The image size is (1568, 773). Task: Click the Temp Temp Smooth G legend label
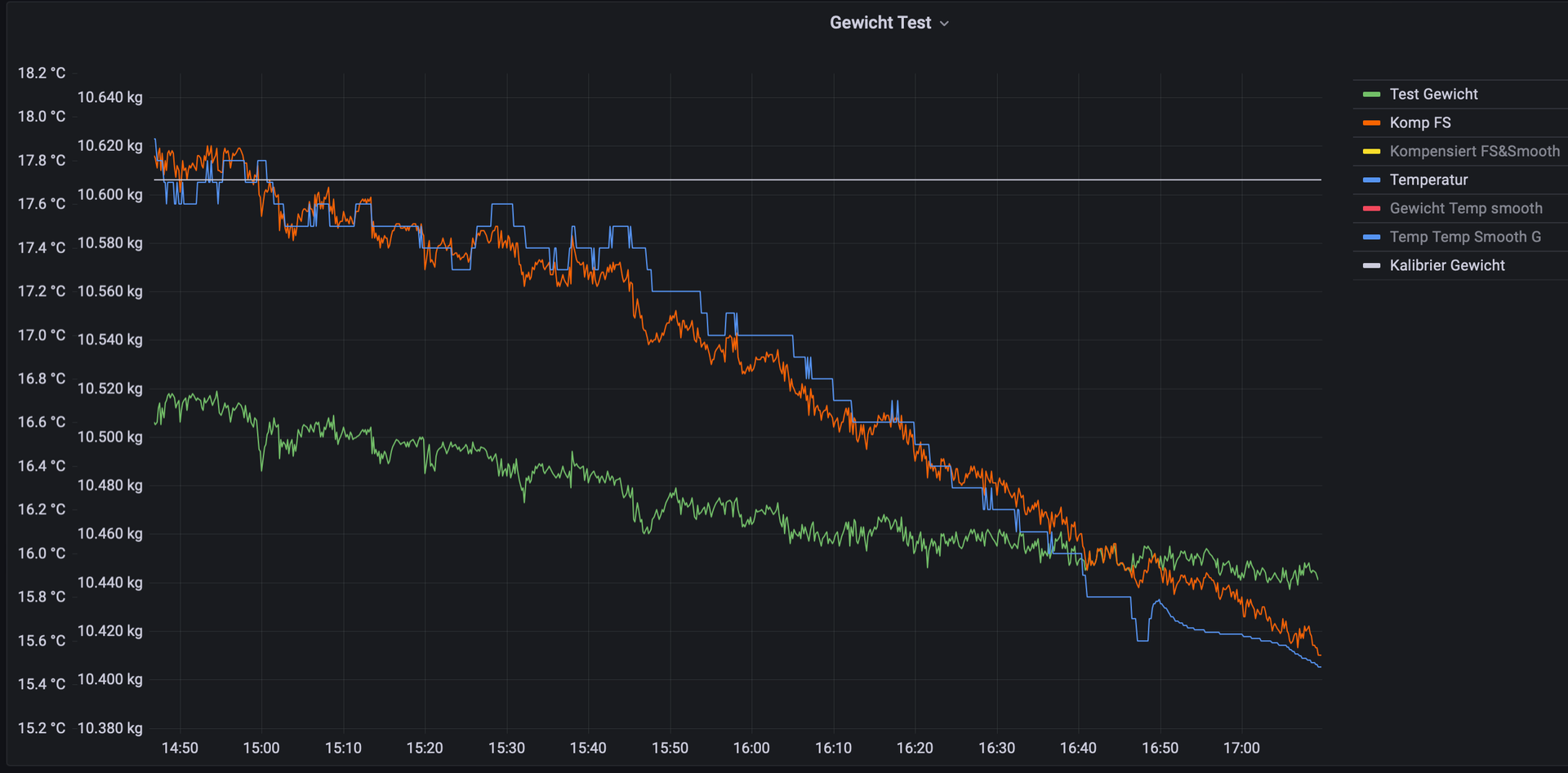click(x=1465, y=237)
